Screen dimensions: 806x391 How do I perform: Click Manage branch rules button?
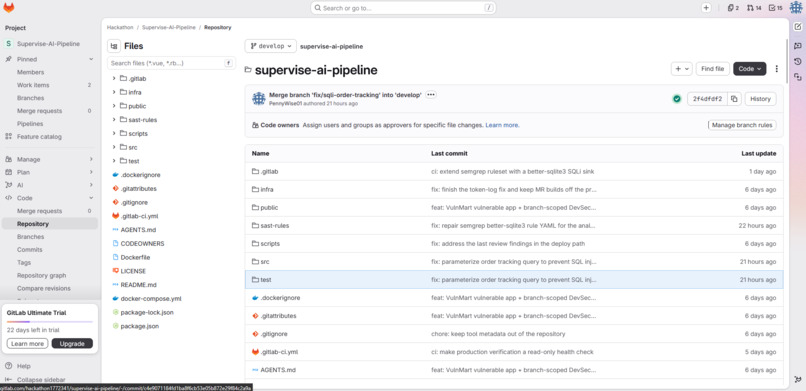tap(742, 125)
